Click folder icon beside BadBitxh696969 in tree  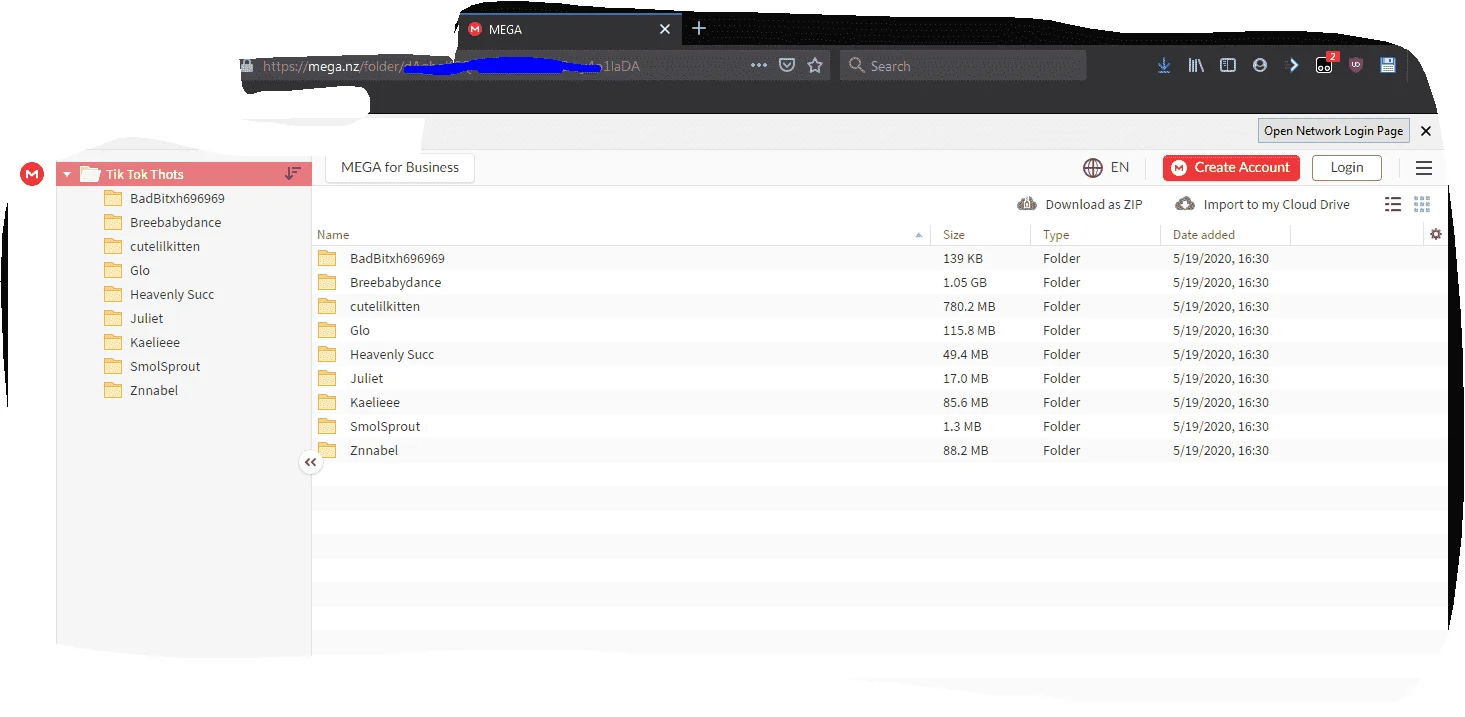click(x=113, y=198)
